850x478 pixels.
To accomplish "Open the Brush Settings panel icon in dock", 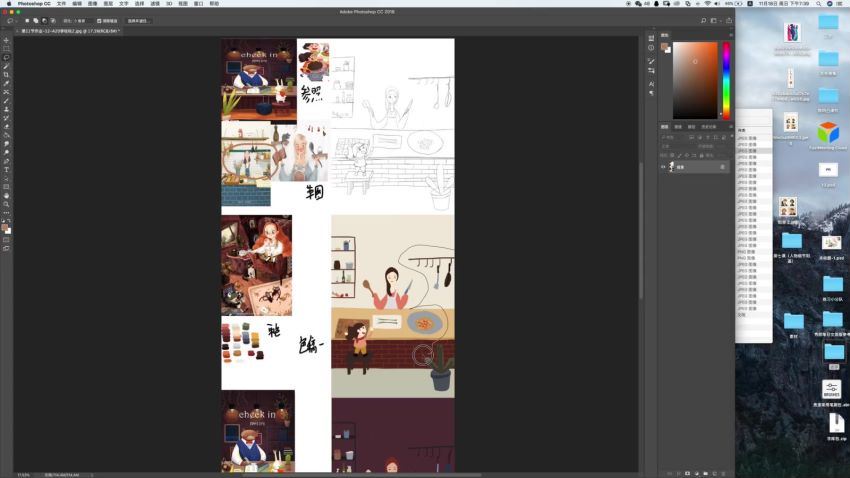I will pos(651,61).
